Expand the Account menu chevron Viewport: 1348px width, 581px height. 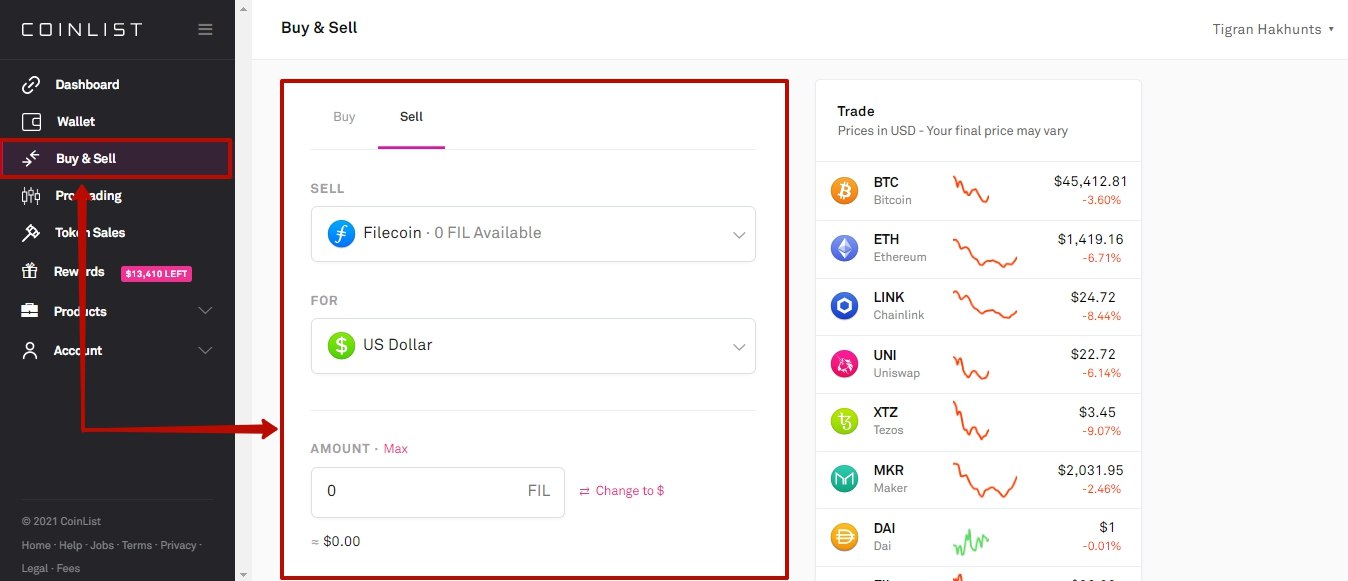pos(205,350)
